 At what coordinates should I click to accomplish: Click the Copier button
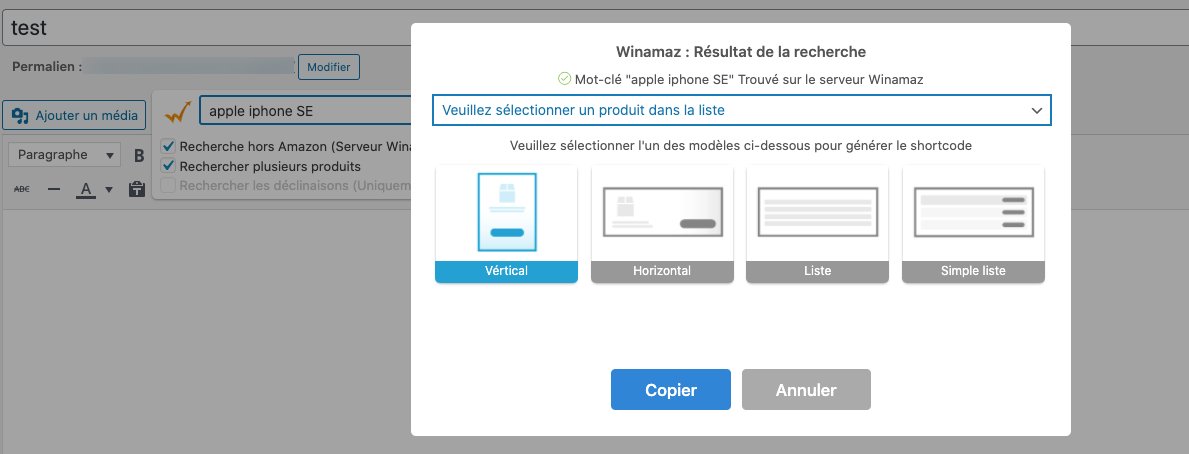pyautogui.click(x=671, y=390)
